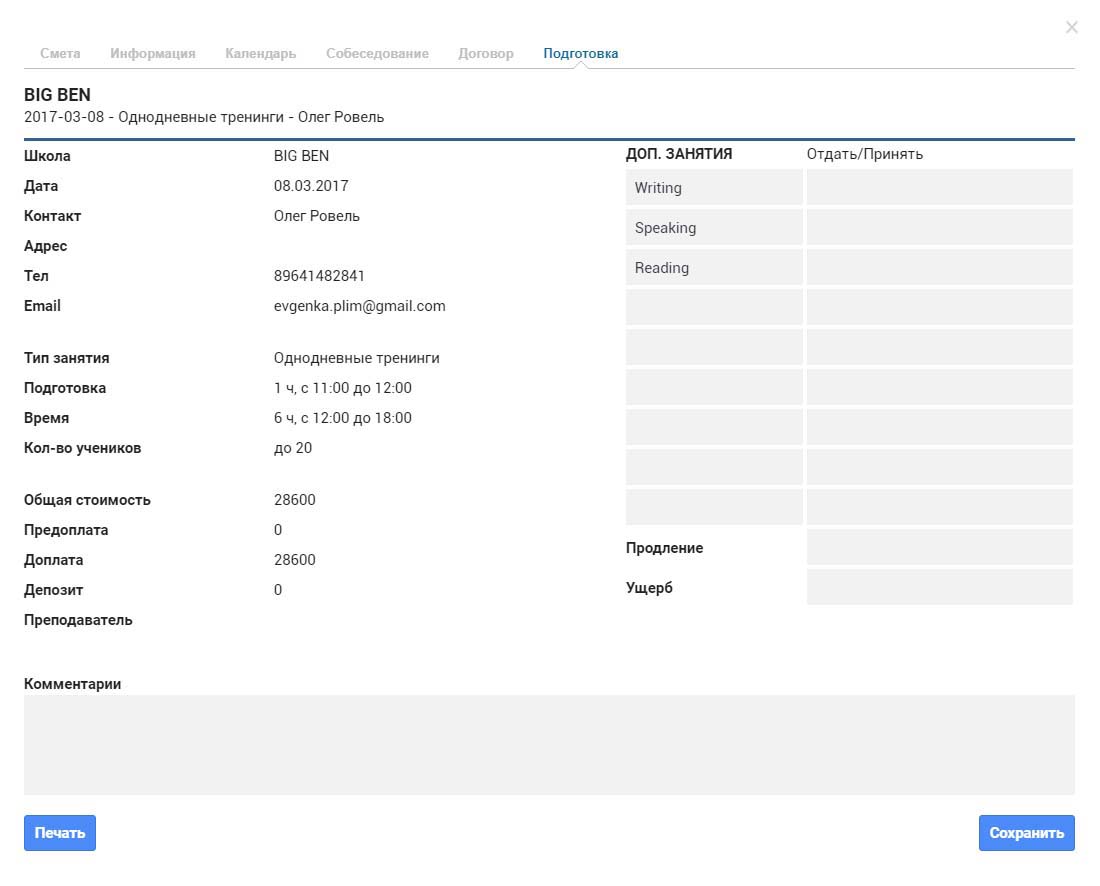Open the Смета tab
Viewport: 1100px width, 886px height.
point(60,53)
